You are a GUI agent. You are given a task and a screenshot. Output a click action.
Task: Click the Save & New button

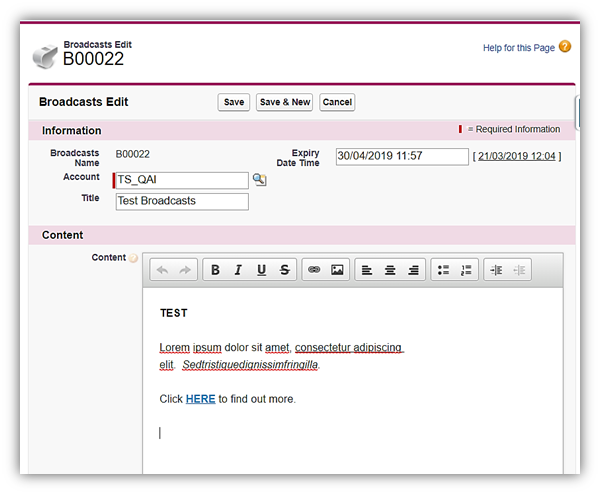point(285,102)
